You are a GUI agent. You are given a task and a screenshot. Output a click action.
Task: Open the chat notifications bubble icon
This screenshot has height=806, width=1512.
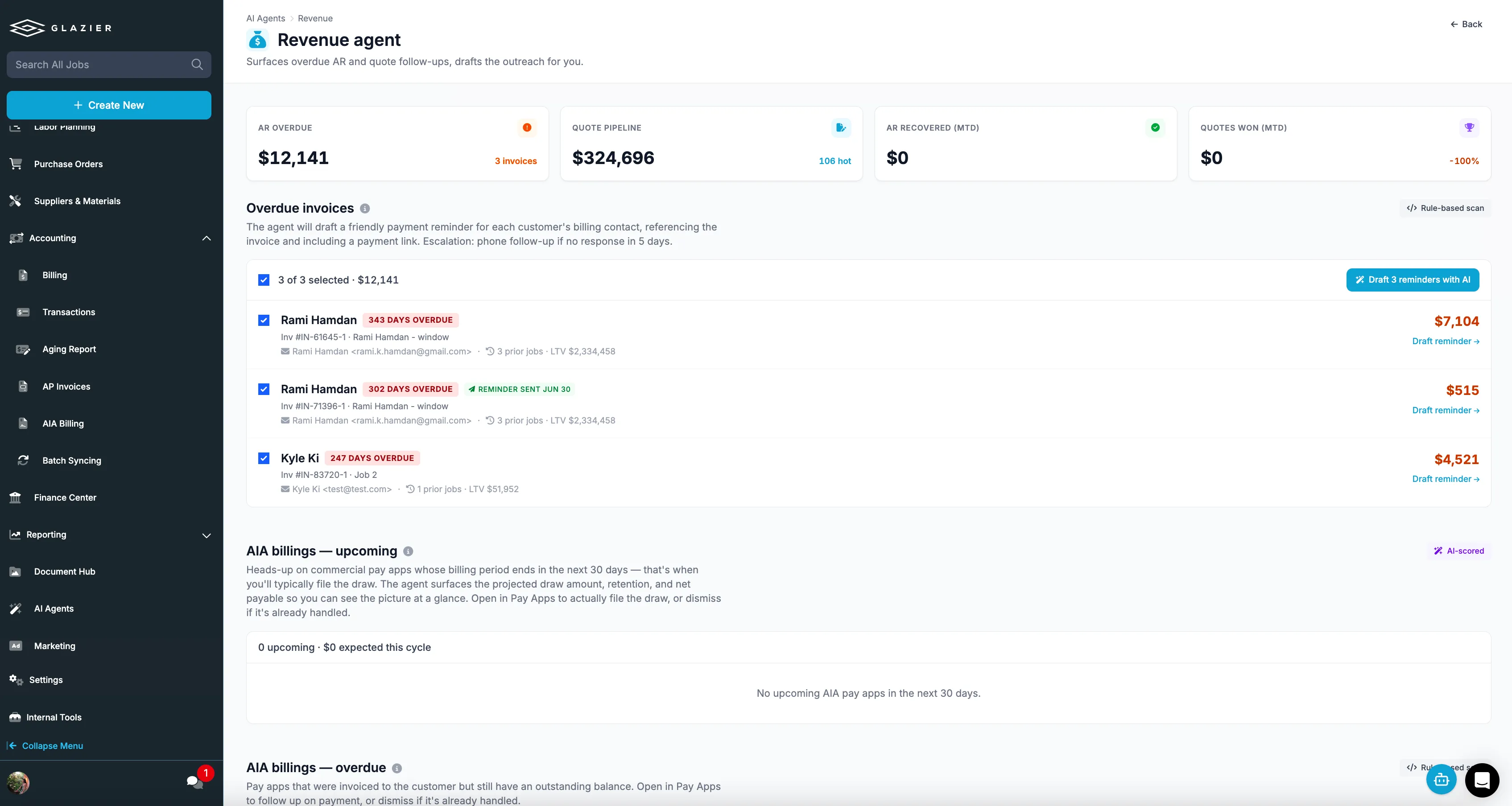pyautogui.click(x=194, y=781)
